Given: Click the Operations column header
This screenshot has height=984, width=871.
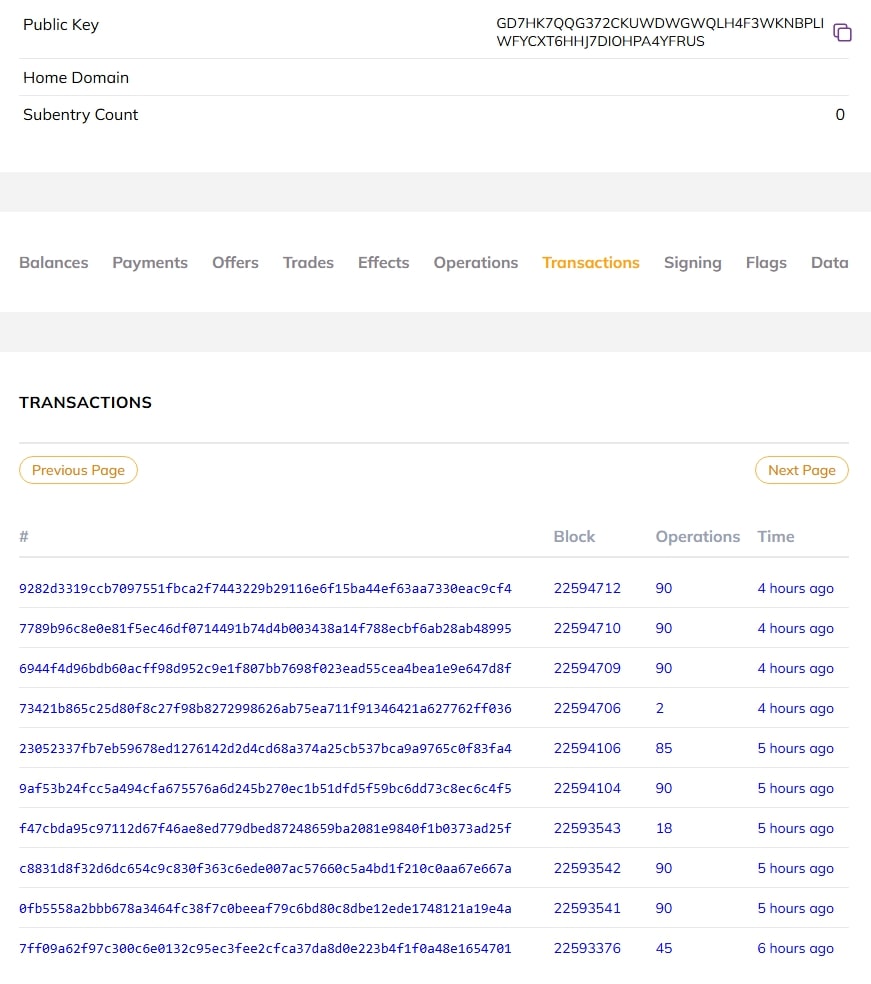Looking at the screenshot, I should tap(698, 537).
